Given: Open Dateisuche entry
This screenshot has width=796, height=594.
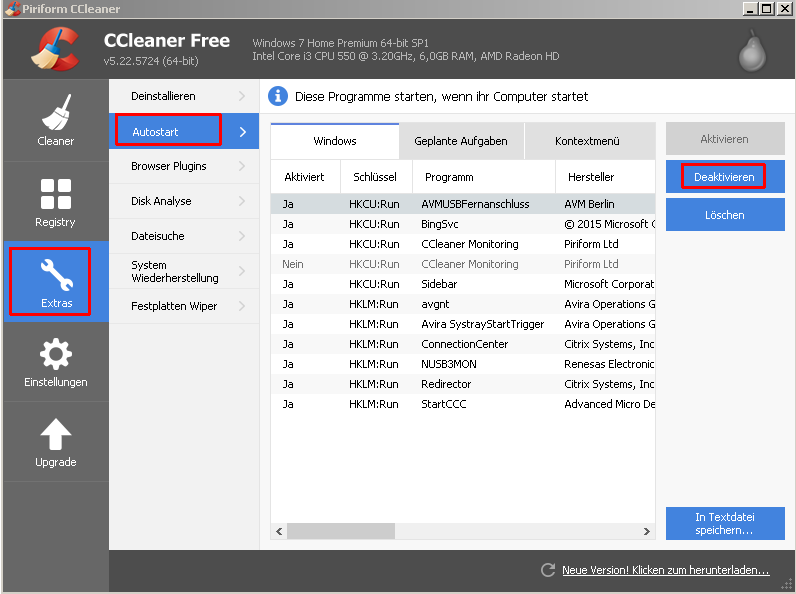Looking at the screenshot, I should 184,236.
